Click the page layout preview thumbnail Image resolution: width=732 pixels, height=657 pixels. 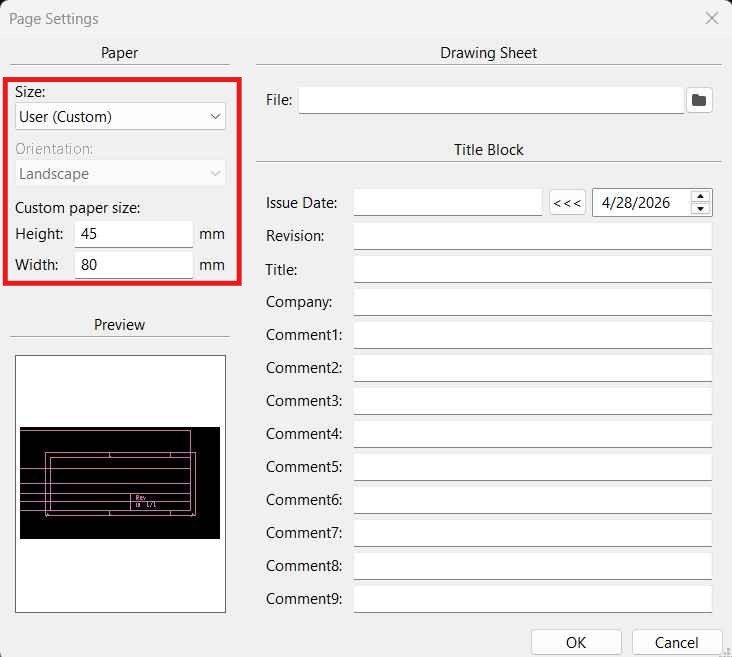point(120,483)
